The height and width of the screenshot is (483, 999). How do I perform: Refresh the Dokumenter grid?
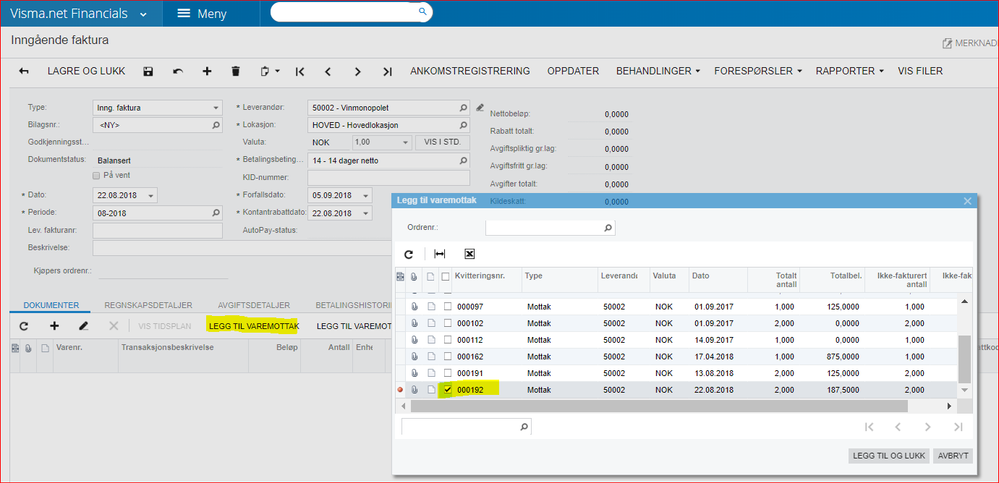click(x=24, y=326)
